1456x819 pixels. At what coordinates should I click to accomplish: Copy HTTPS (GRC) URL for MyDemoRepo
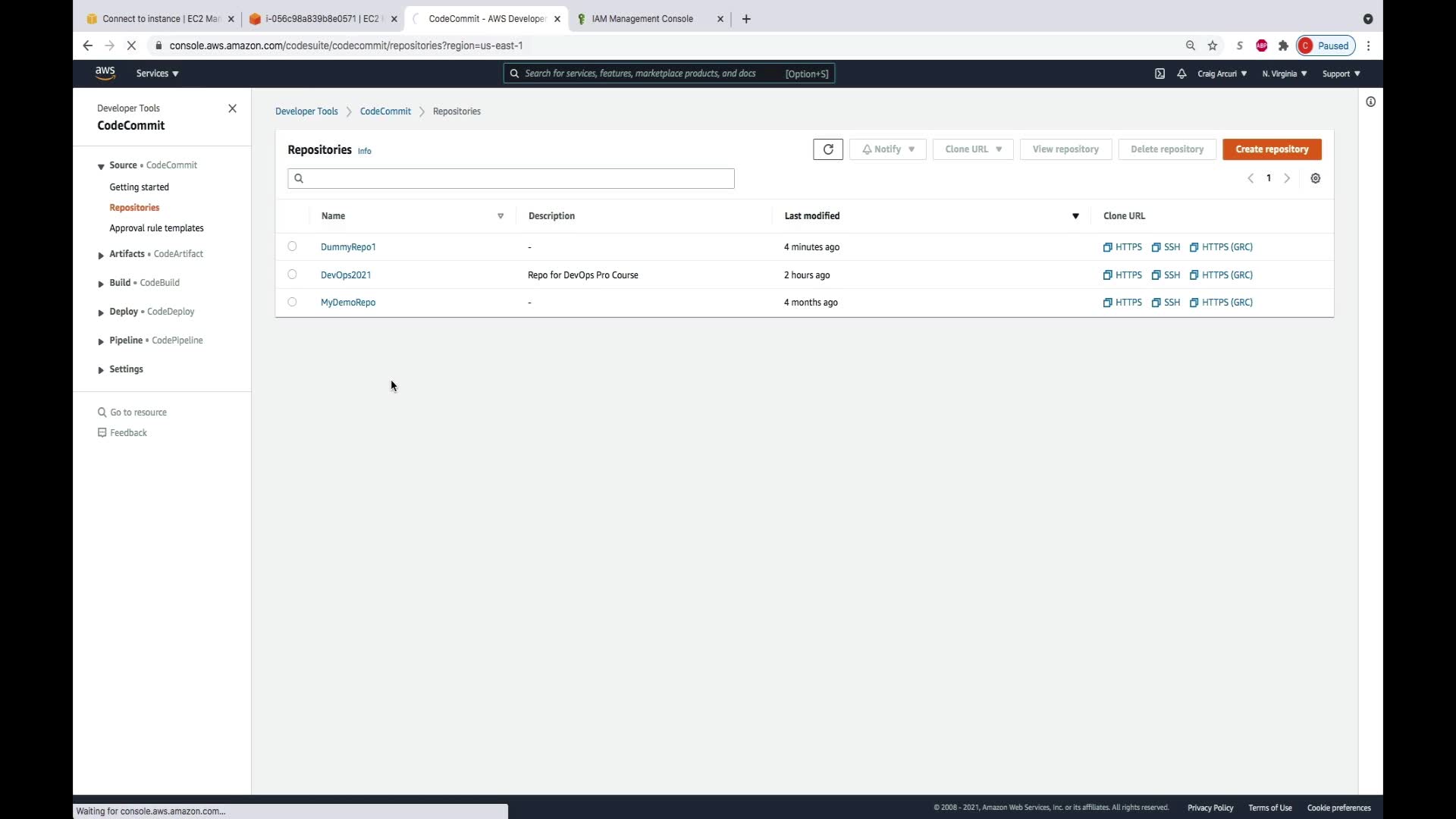tap(1221, 303)
